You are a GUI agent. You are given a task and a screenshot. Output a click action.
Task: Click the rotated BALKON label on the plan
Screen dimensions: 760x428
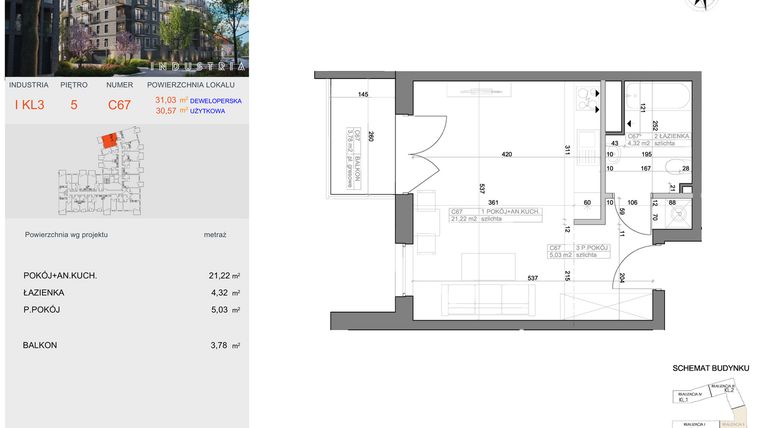pyautogui.click(x=358, y=169)
